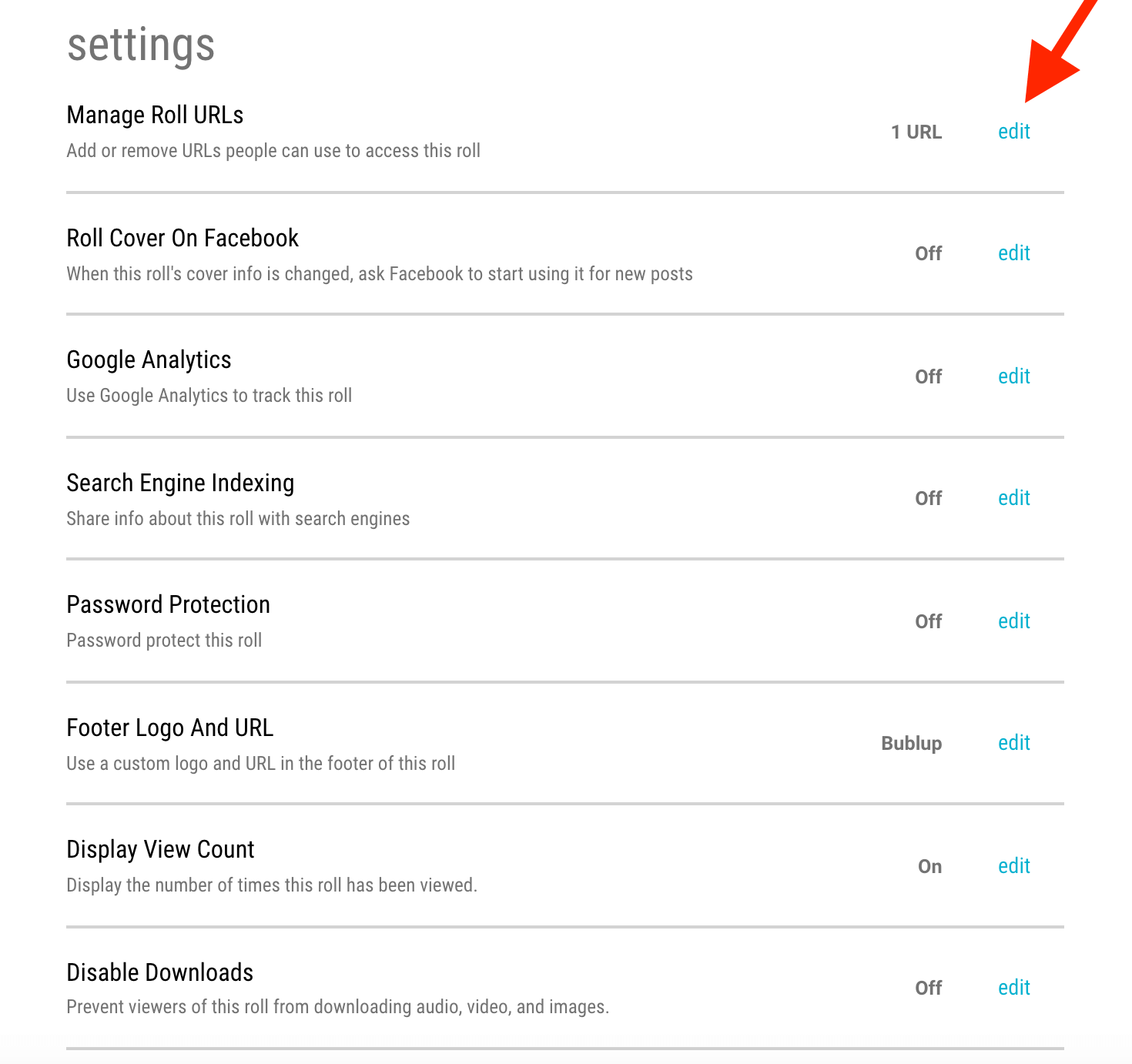Image resolution: width=1132 pixels, height=1064 pixels.
Task: Click the settings page heading
Action: pyautogui.click(x=141, y=46)
